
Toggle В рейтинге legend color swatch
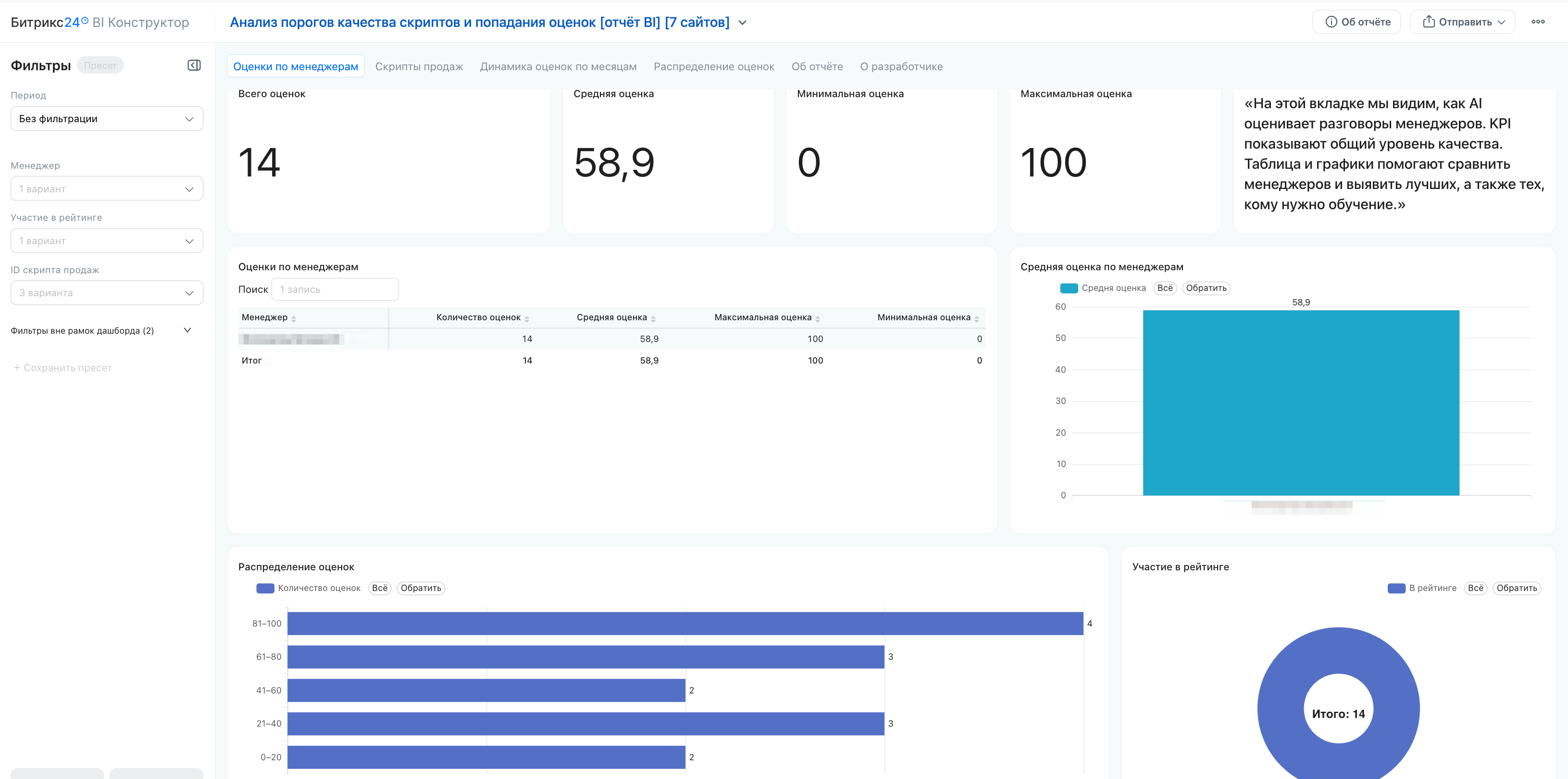coord(1396,589)
